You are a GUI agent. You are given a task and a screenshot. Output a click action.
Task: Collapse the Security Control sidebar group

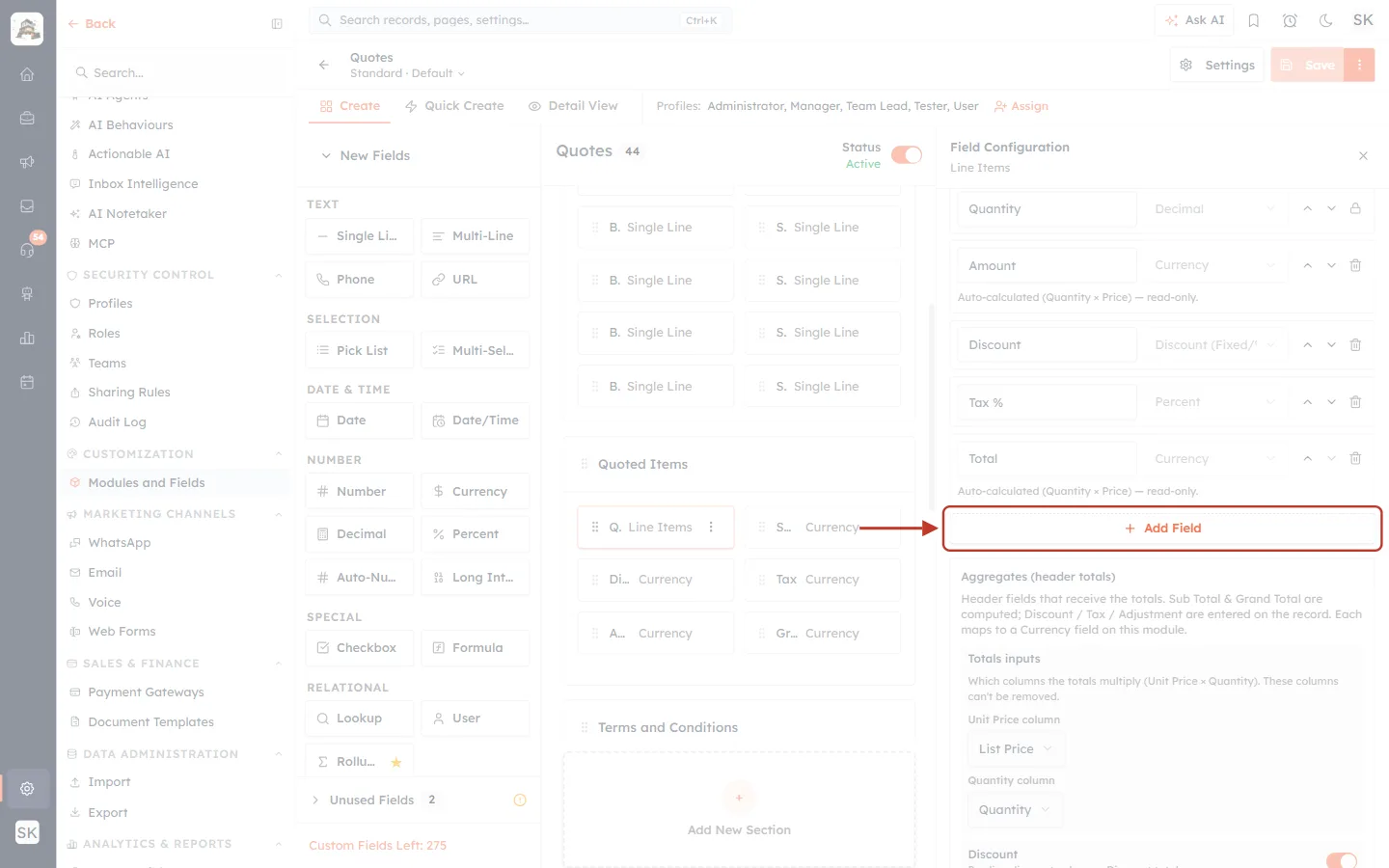coord(279,275)
